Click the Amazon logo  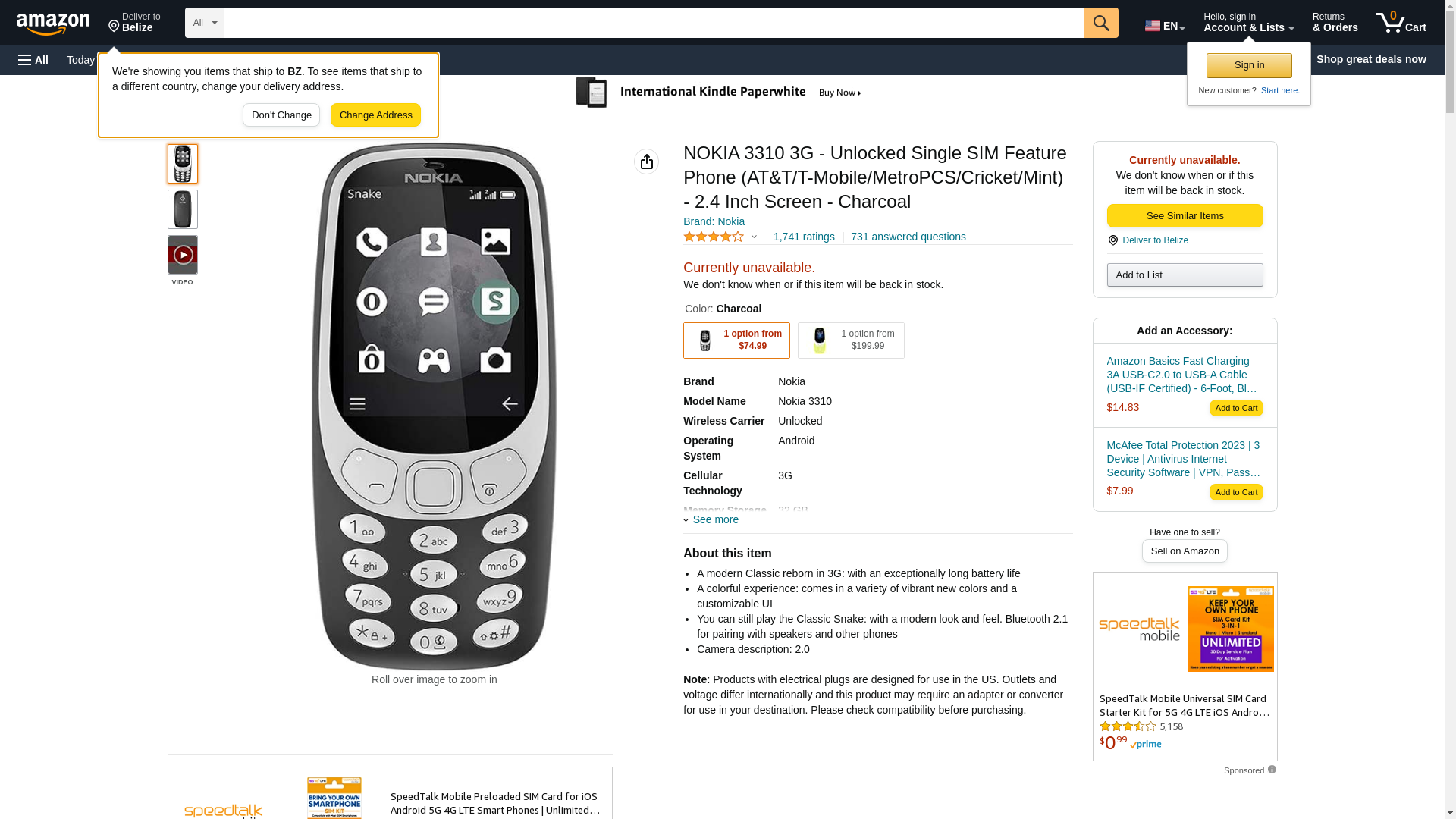[53, 24]
